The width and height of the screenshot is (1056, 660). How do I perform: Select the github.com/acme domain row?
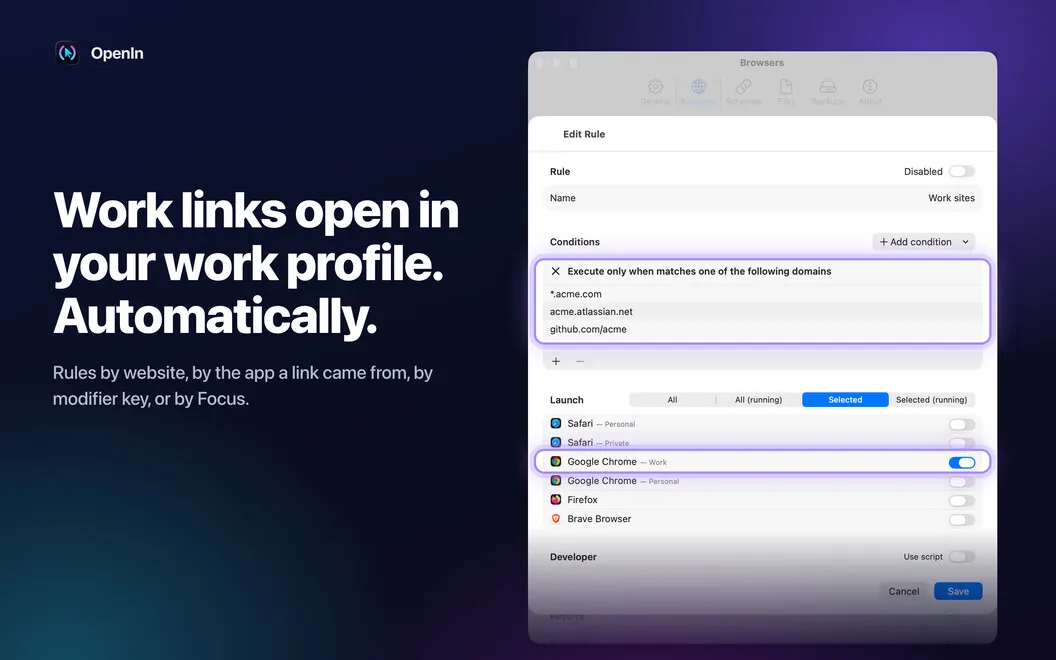click(762, 329)
